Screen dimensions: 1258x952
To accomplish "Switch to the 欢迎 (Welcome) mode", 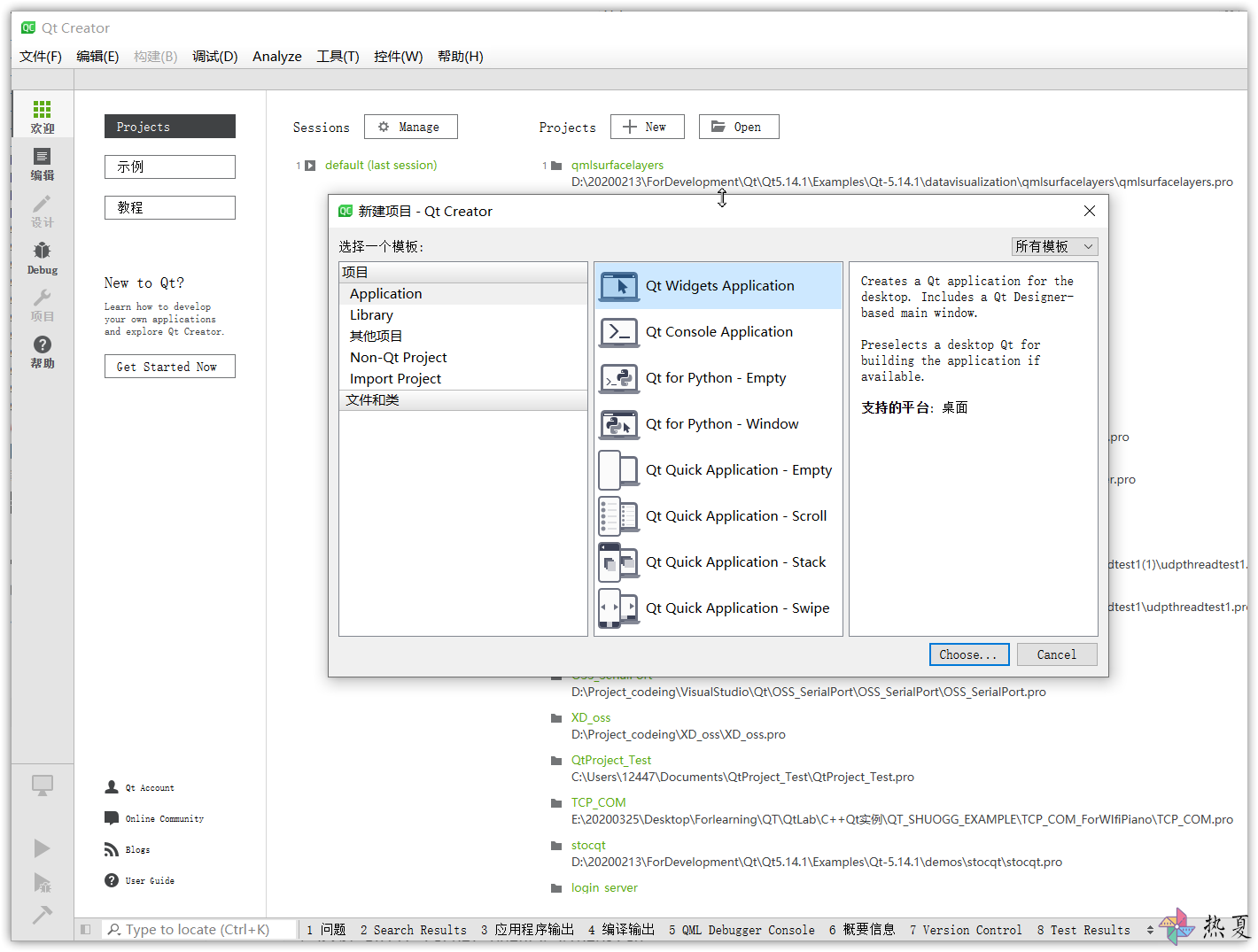I will [43, 116].
